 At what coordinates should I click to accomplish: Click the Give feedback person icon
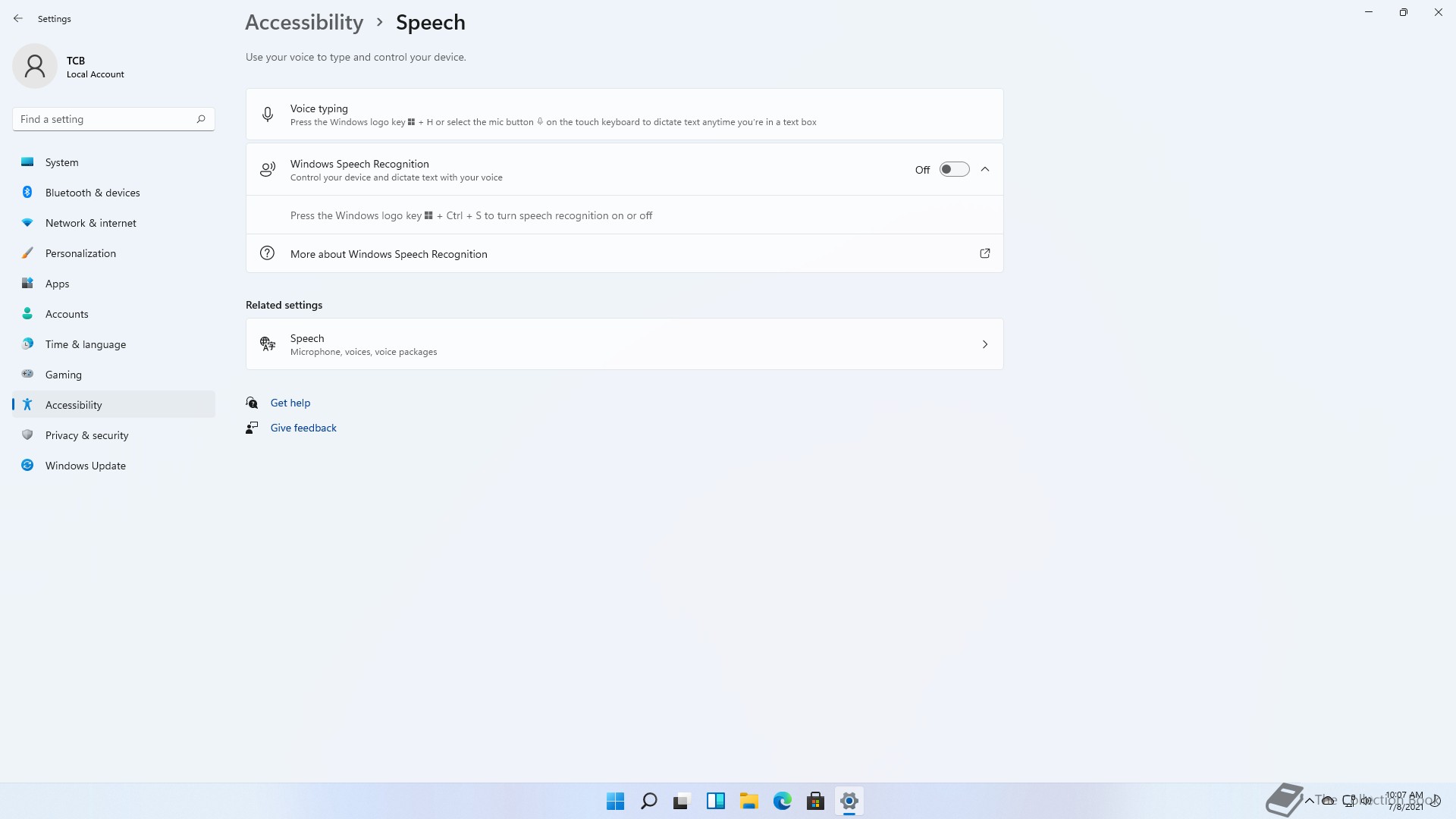pos(252,428)
